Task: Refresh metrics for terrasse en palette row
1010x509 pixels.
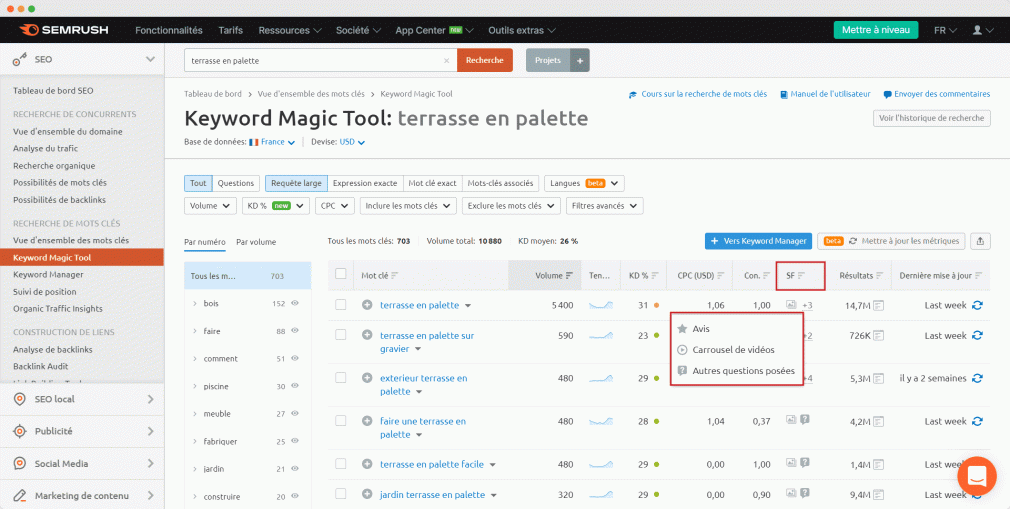Action: coord(977,305)
